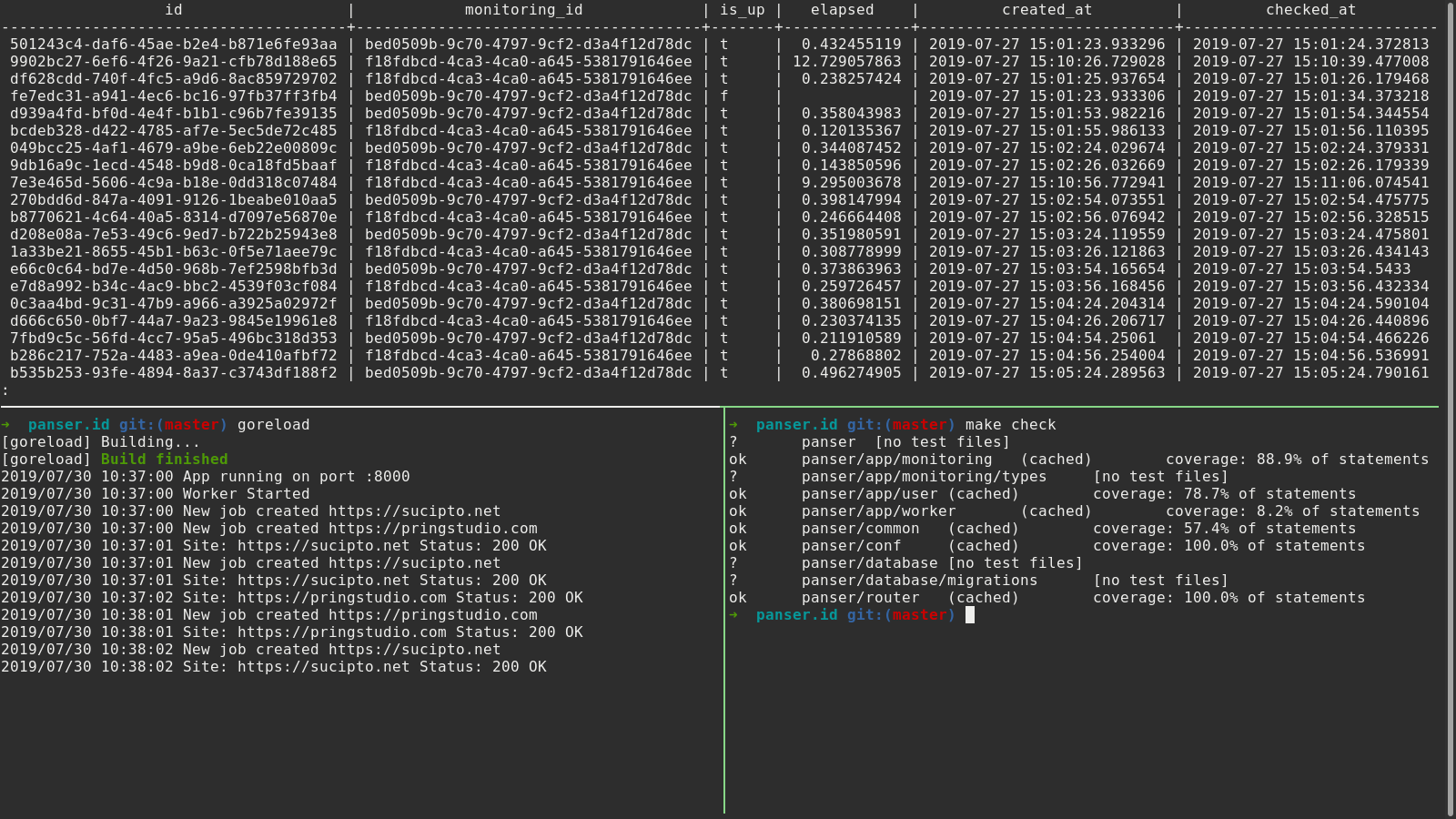Select the checked_at column header

pyautogui.click(x=1310, y=10)
